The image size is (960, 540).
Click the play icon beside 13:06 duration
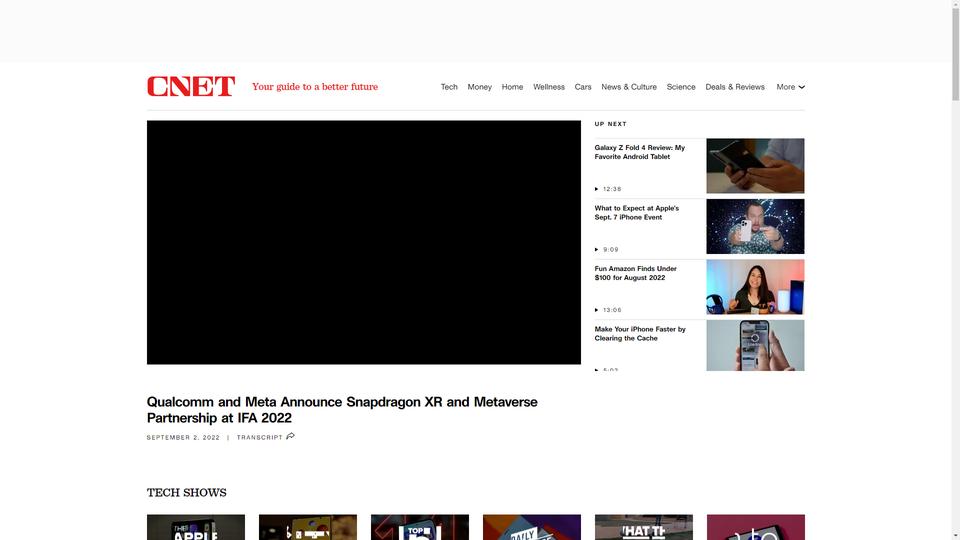596,310
